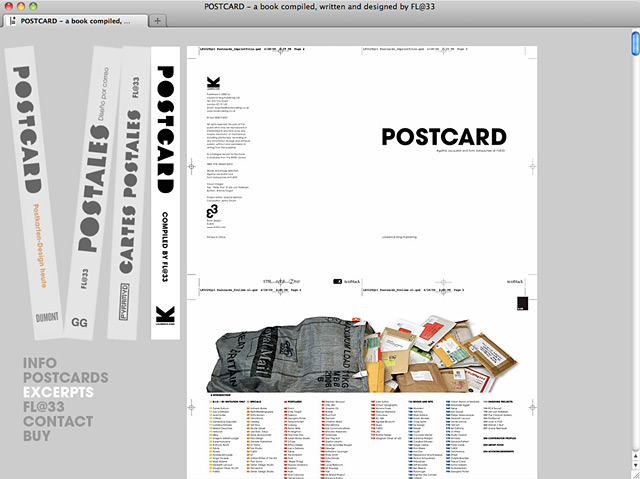Click the DUMONT publisher logo
The height and width of the screenshot is (479, 640).
coord(47,317)
